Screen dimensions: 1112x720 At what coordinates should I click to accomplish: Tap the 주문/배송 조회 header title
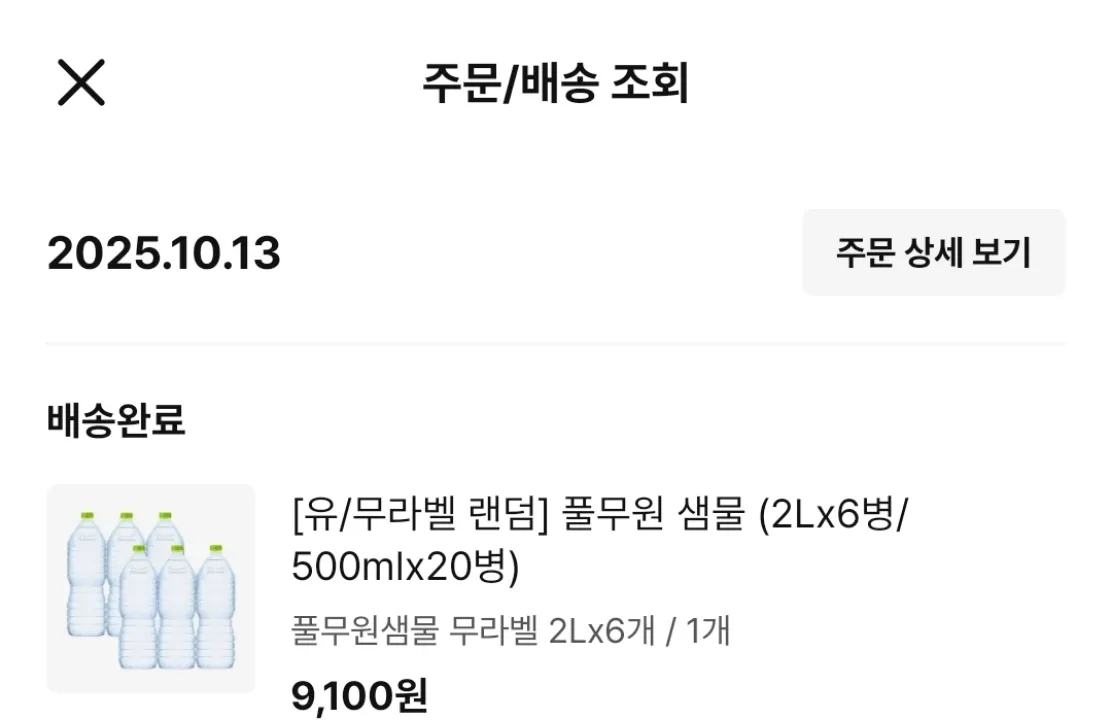pos(556,85)
